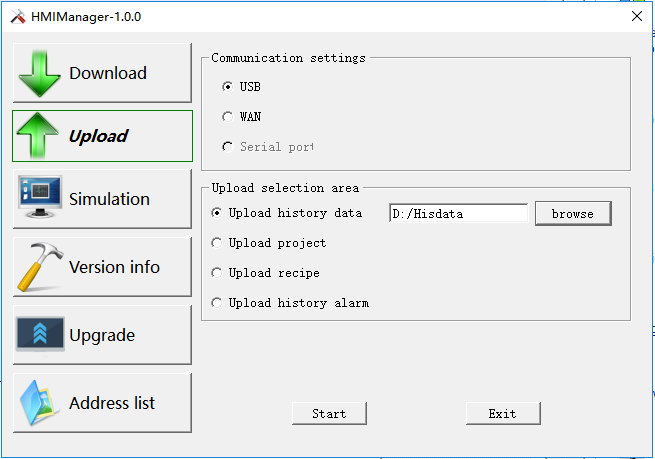The width and height of the screenshot is (655, 459).
Task: Click the HMIManager title bar app icon
Action: [x=17, y=16]
